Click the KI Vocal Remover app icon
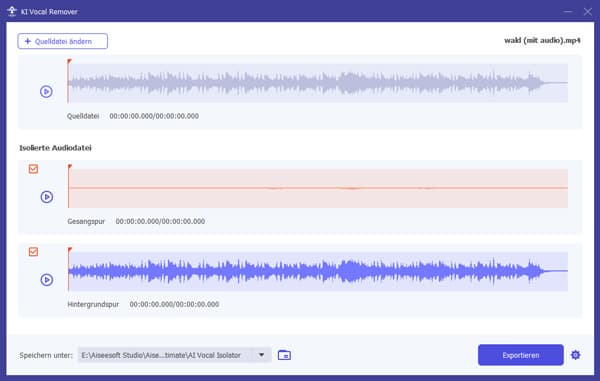 (x=12, y=11)
